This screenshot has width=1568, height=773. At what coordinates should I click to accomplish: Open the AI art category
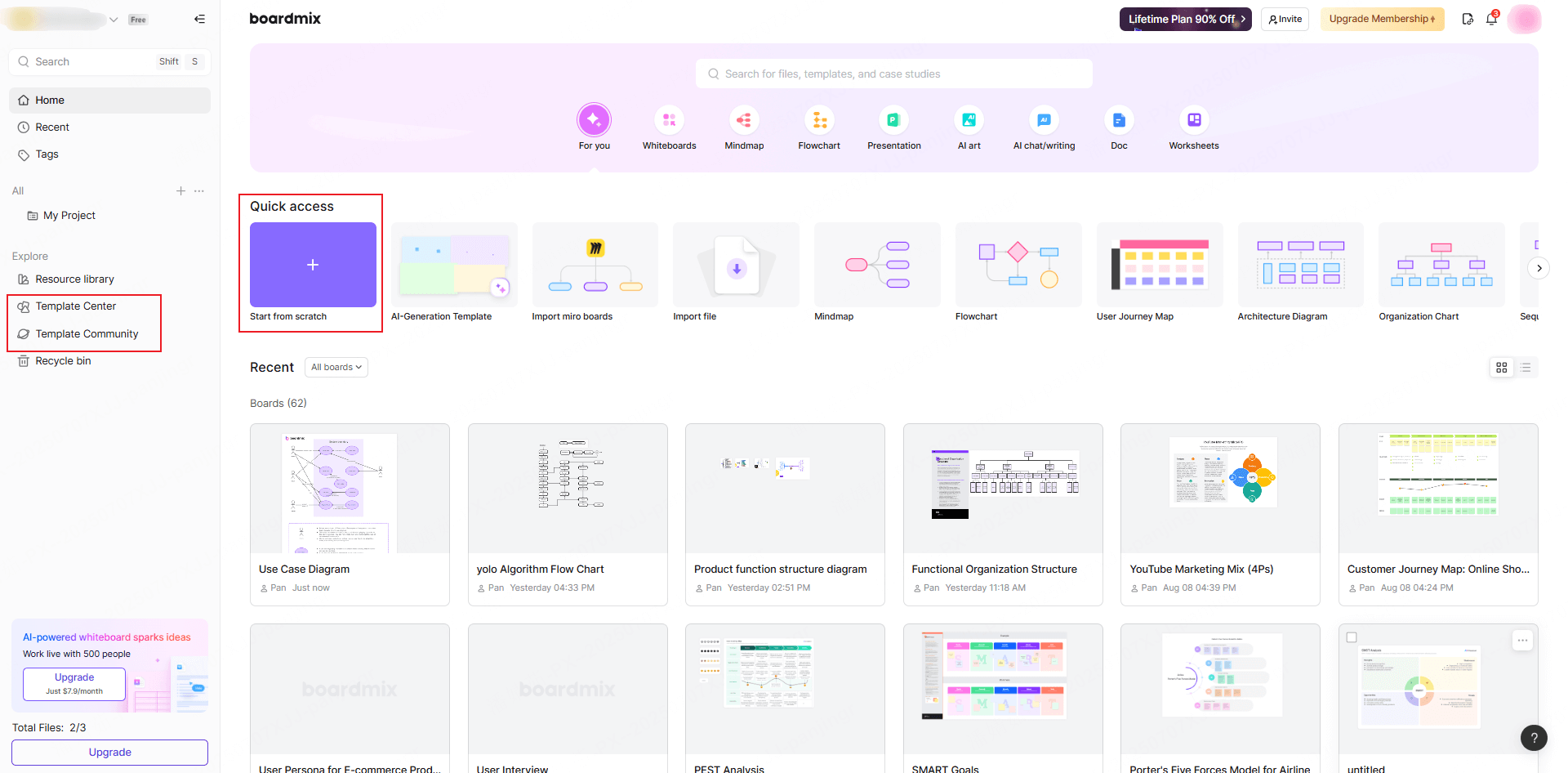[x=969, y=120]
